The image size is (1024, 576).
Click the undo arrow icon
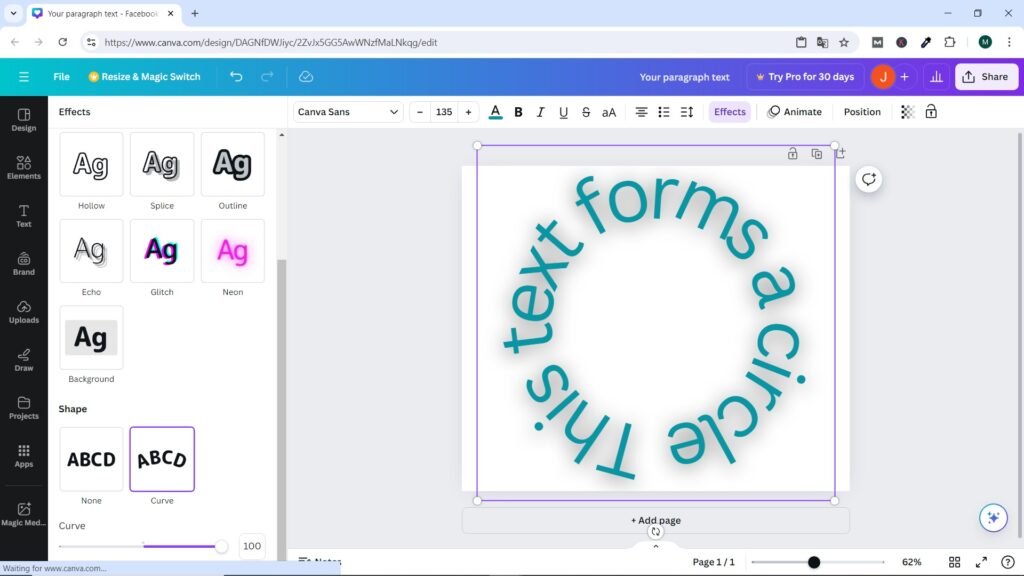(x=236, y=77)
